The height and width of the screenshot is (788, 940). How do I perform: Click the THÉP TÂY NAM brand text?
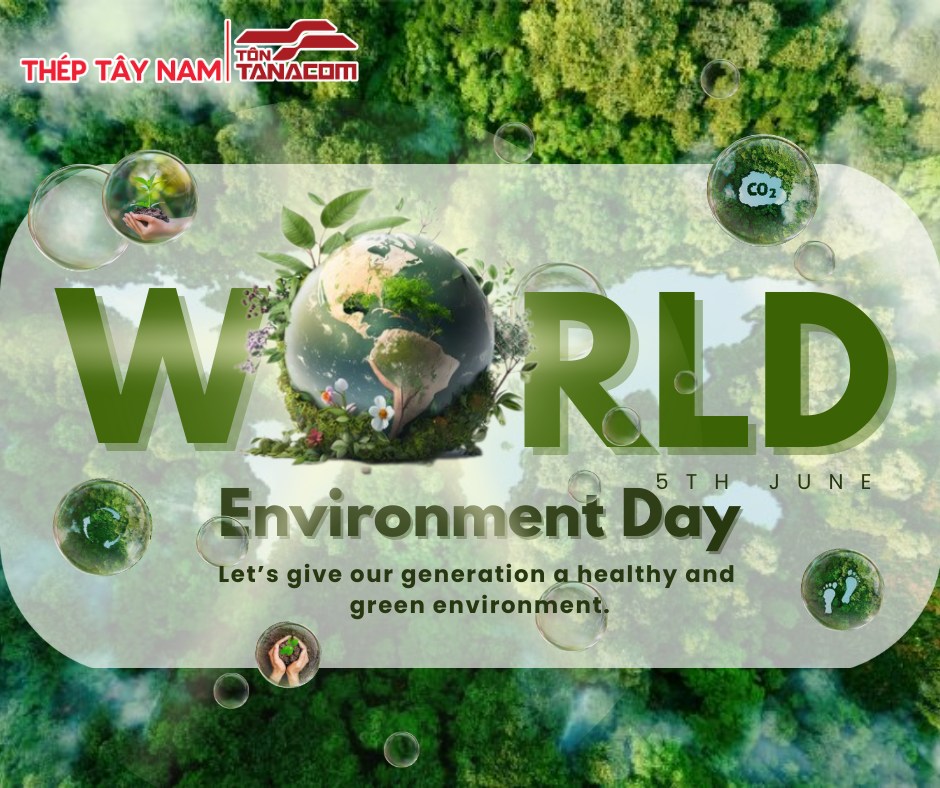click(x=118, y=70)
